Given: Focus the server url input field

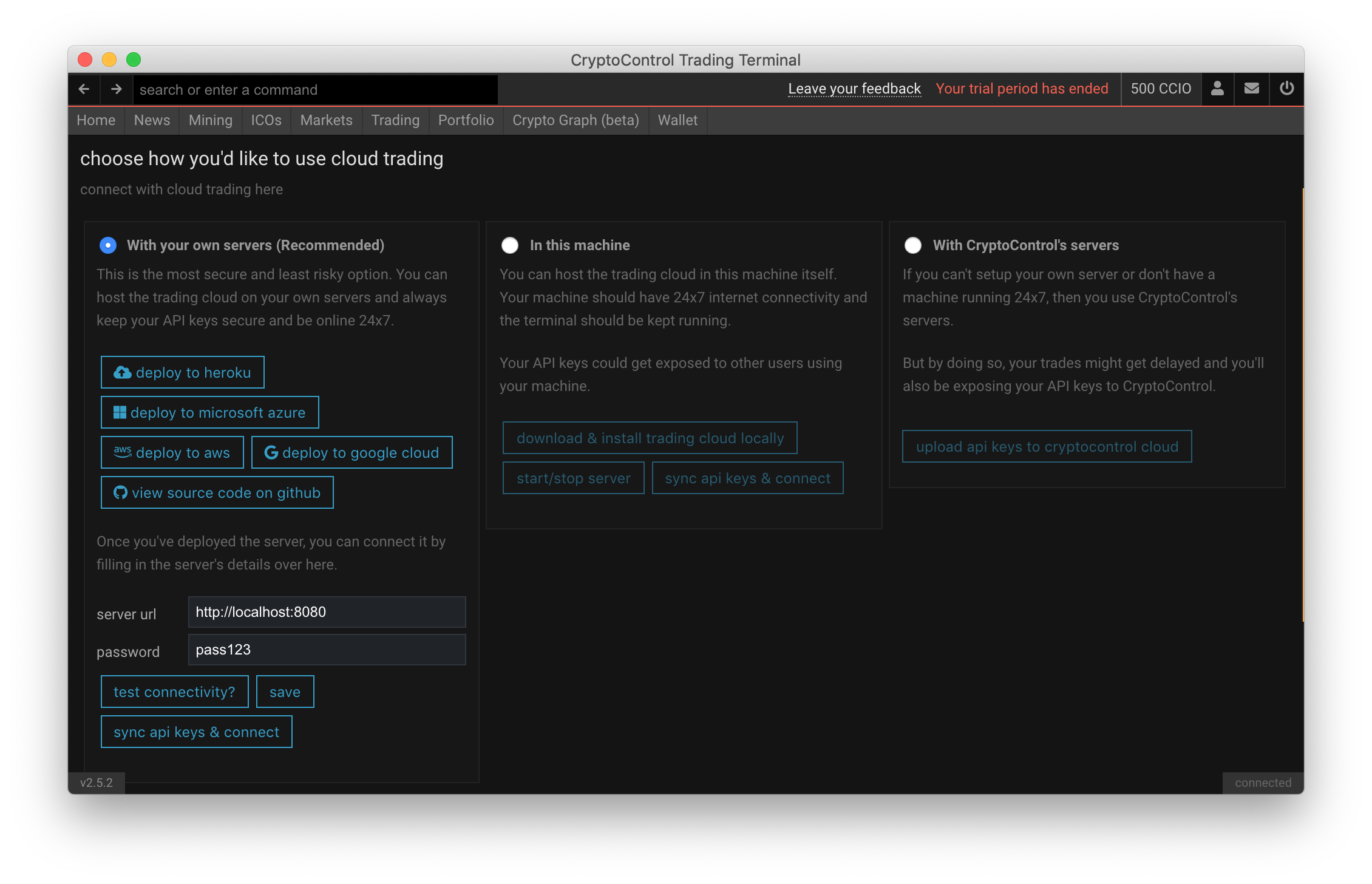Looking at the screenshot, I should pyautogui.click(x=327, y=612).
